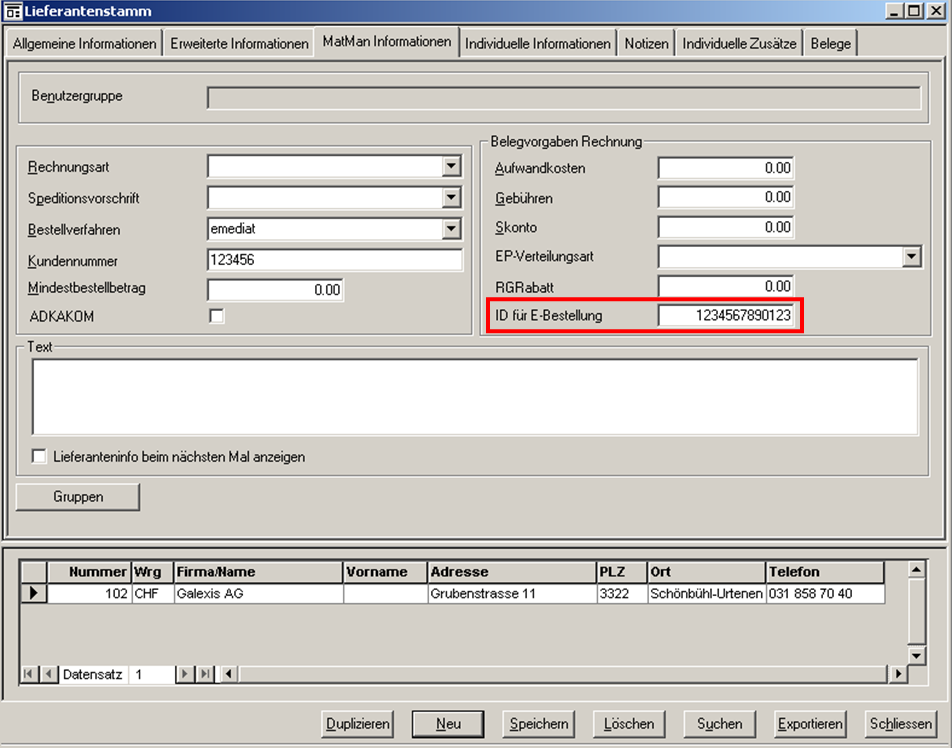Expand the Bestellverfahren dropdown showing emediat
952x748 pixels.
tap(451, 229)
